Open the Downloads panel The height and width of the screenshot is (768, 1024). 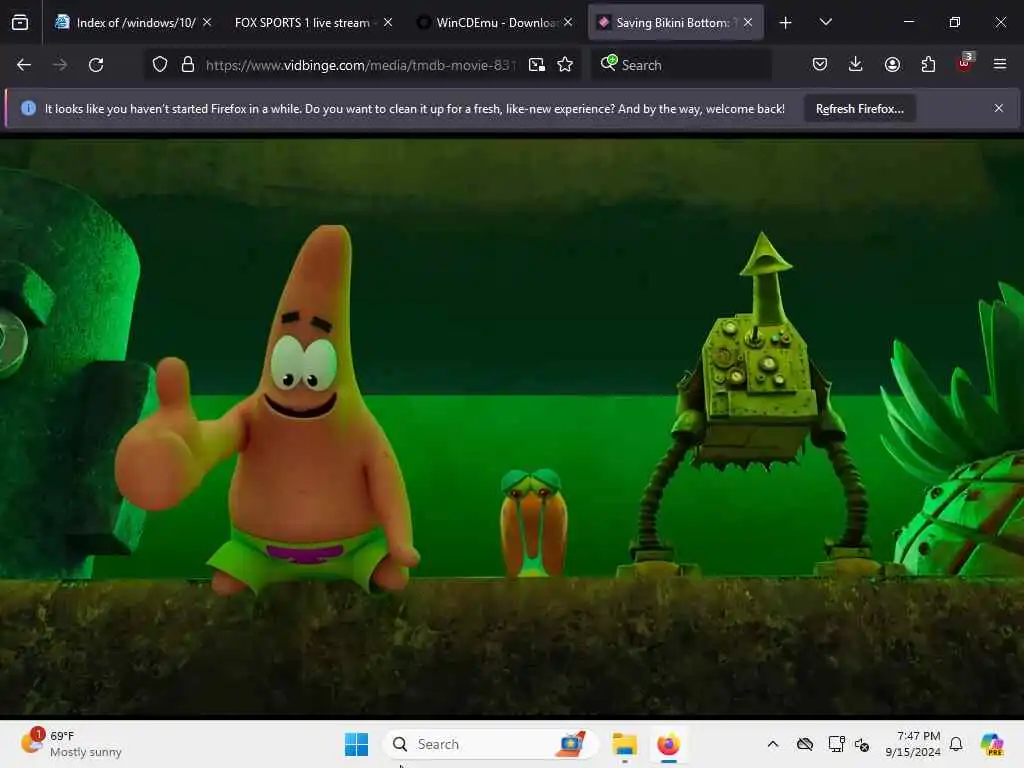click(856, 64)
